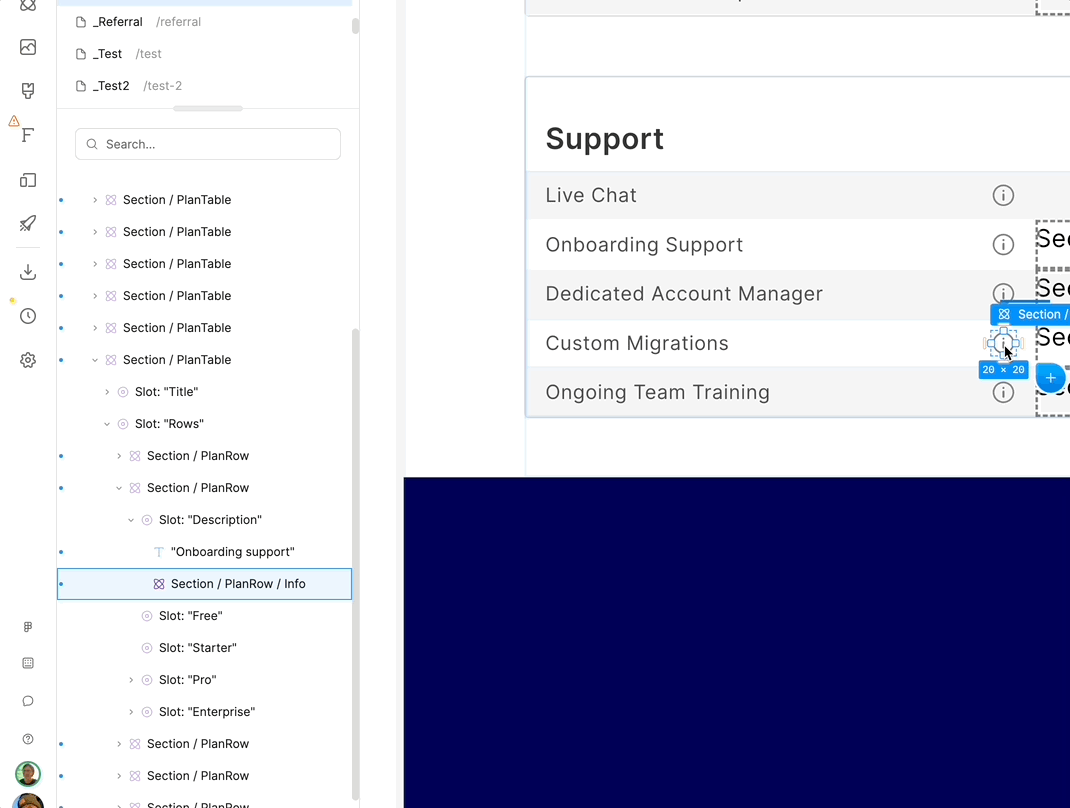Collapse the Slot: "Description" node

point(131,520)
